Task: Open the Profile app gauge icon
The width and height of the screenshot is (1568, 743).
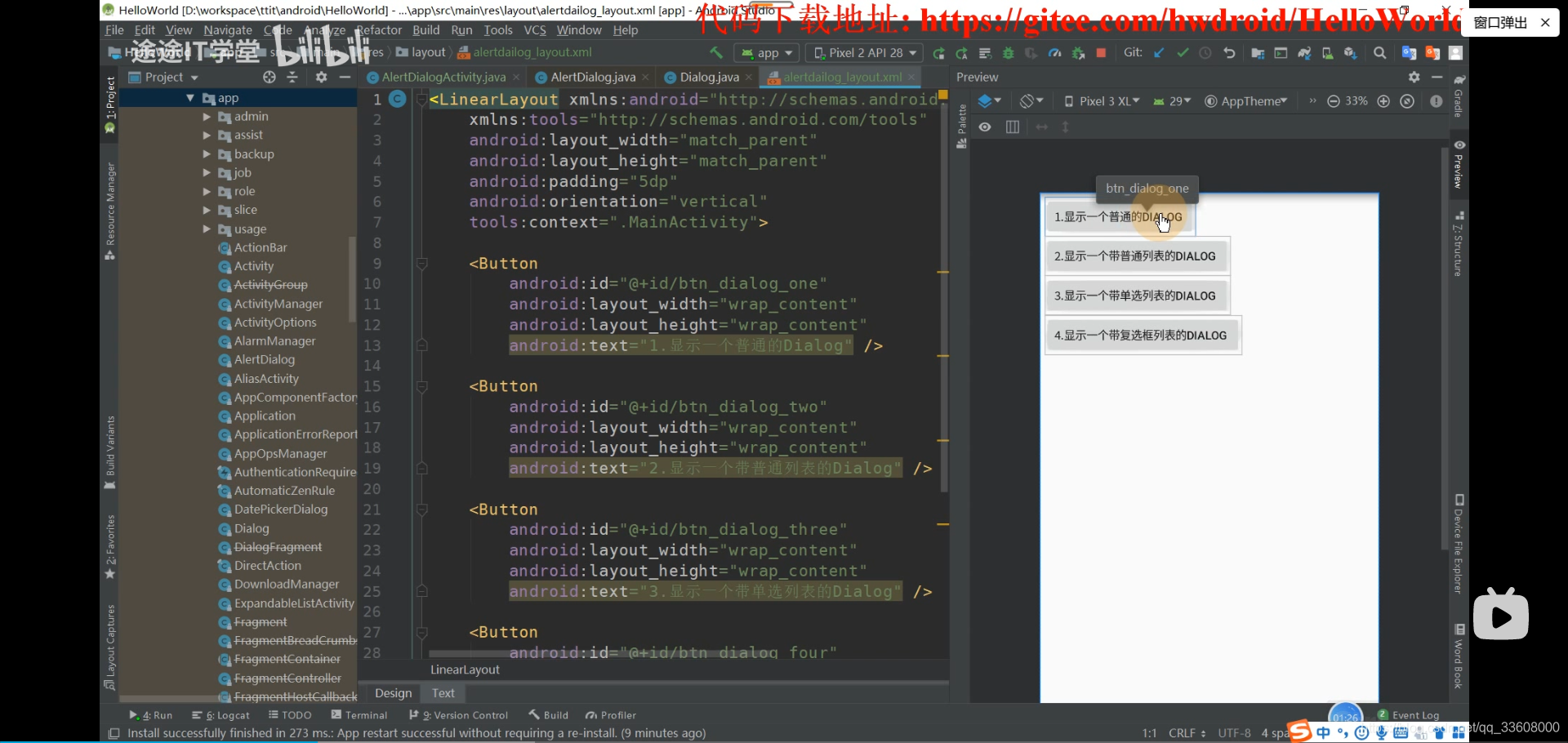Action: click(x=1055, y=53)
